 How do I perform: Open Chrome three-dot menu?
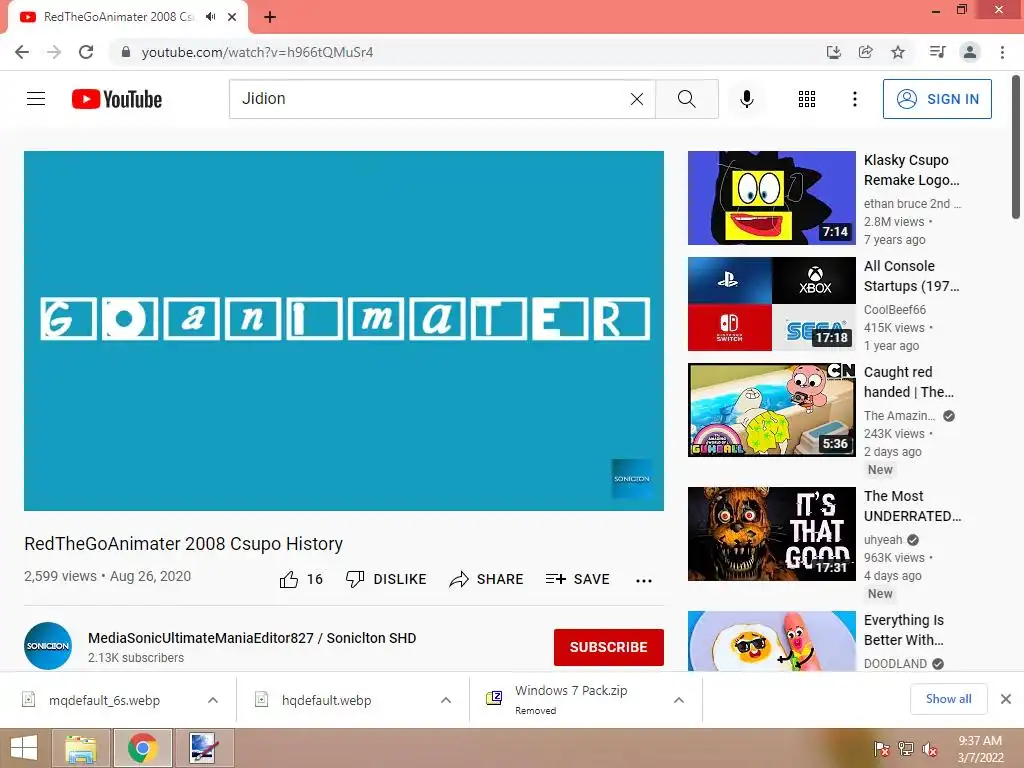(1002, 52)
